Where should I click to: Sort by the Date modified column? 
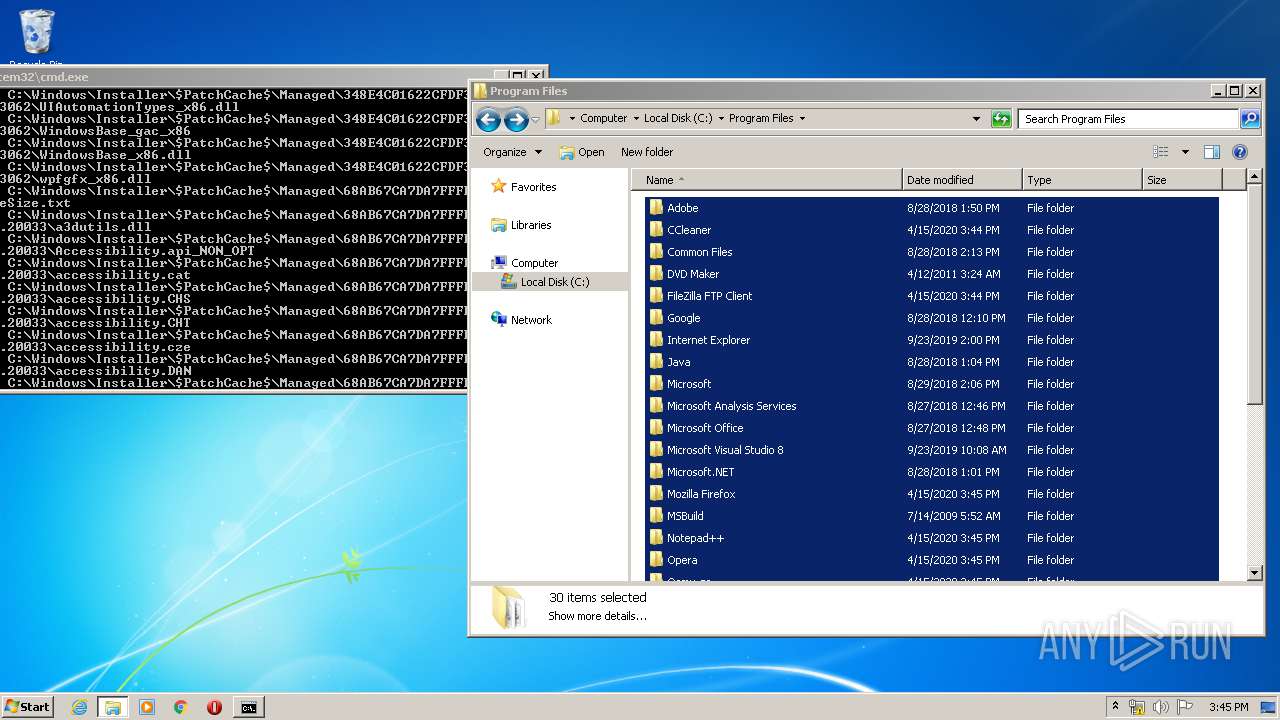pyautogui.click(x=962, y=180)
